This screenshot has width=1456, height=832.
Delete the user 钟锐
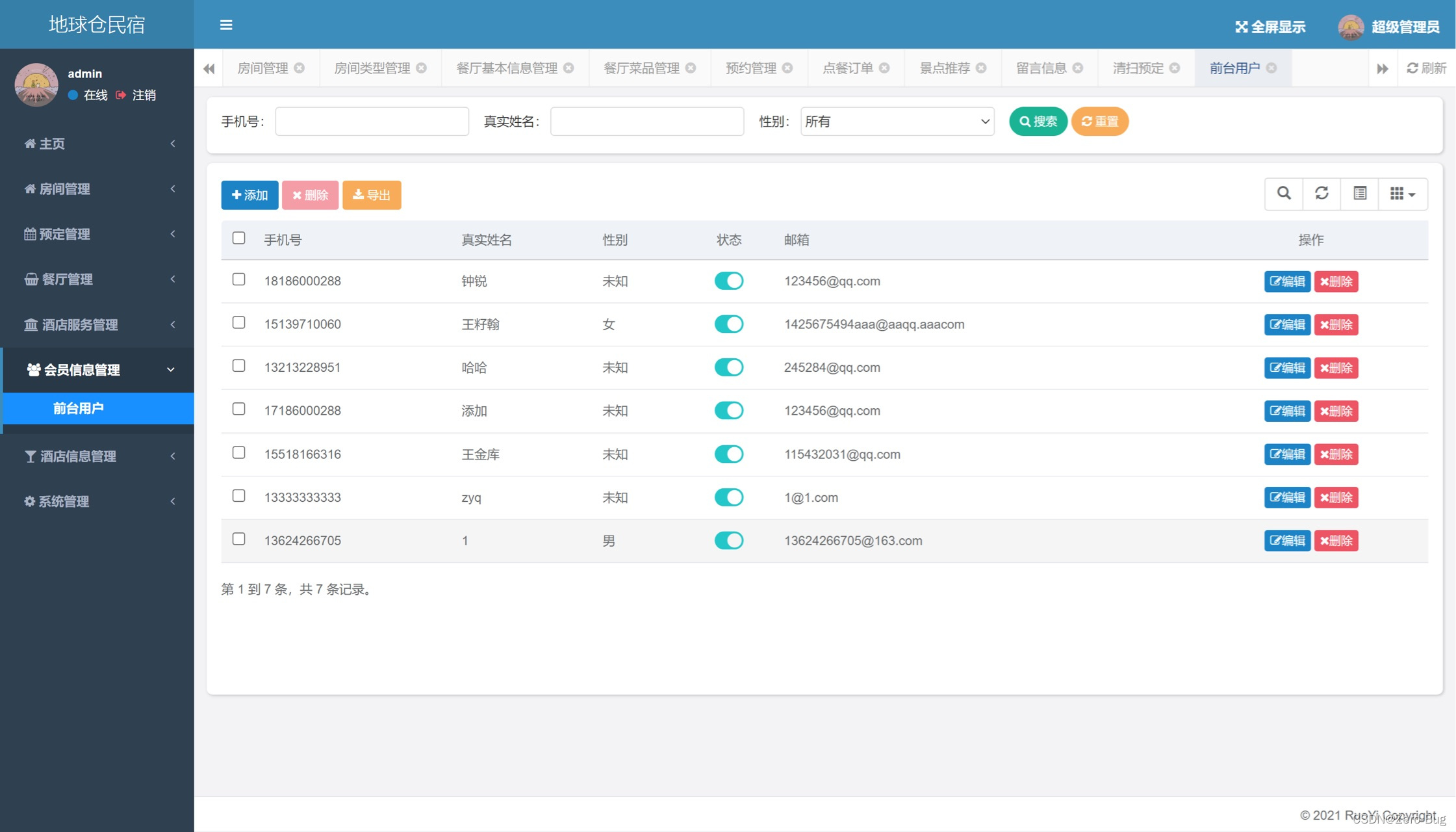pyautogui.click(x=1336, y=281)
